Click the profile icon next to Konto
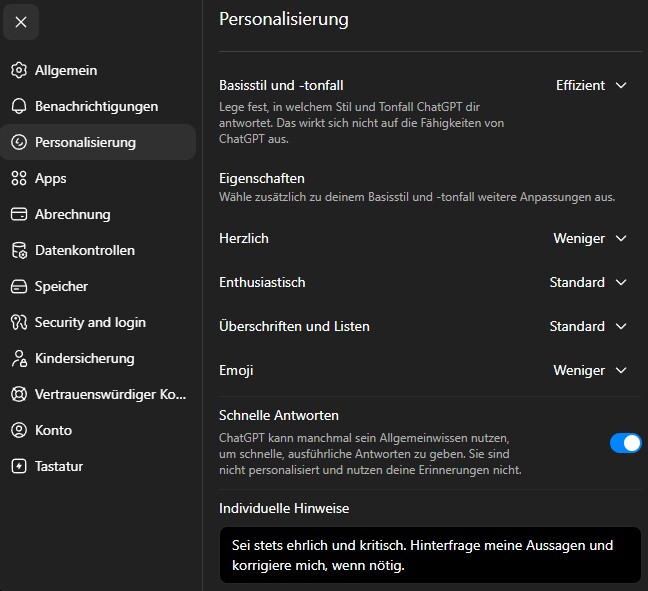Screen dimensions: 648x591 click(19, 430)
